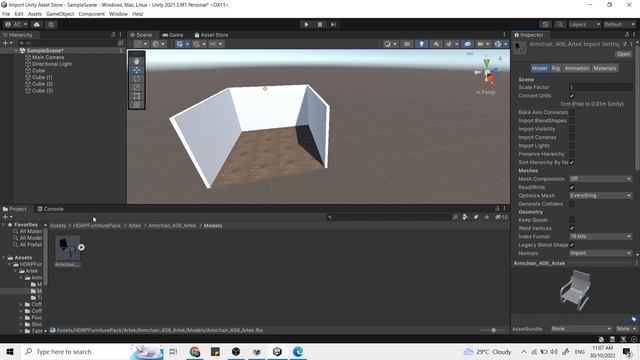Enable the Import Visibility checkbox
Screen dimensions: 640x360
pyautogui.click(x=572, y=129)
